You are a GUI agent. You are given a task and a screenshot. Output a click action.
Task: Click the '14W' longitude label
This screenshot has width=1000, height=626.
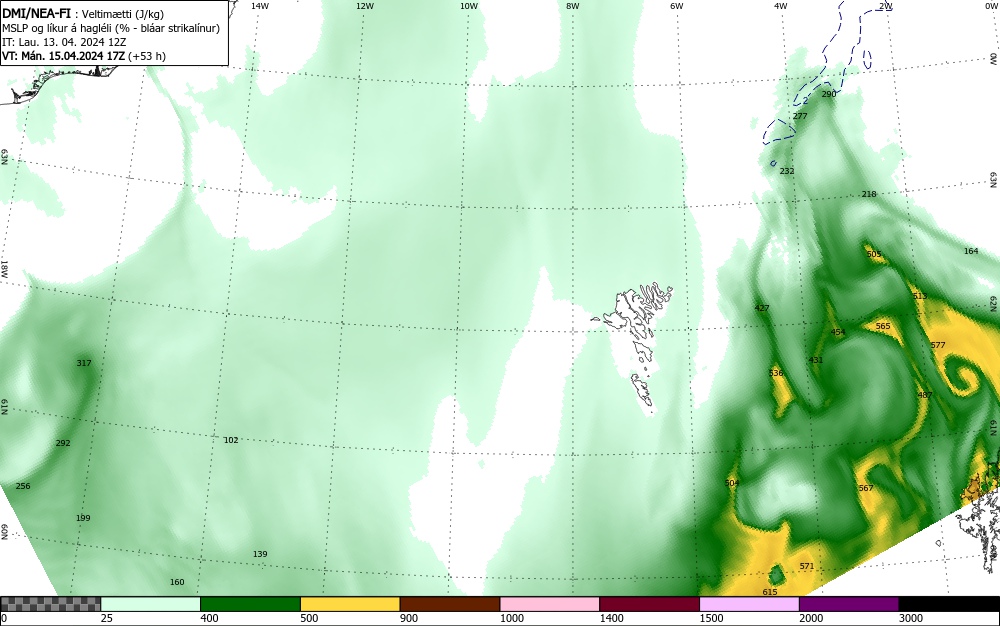[x=260, y=6]
